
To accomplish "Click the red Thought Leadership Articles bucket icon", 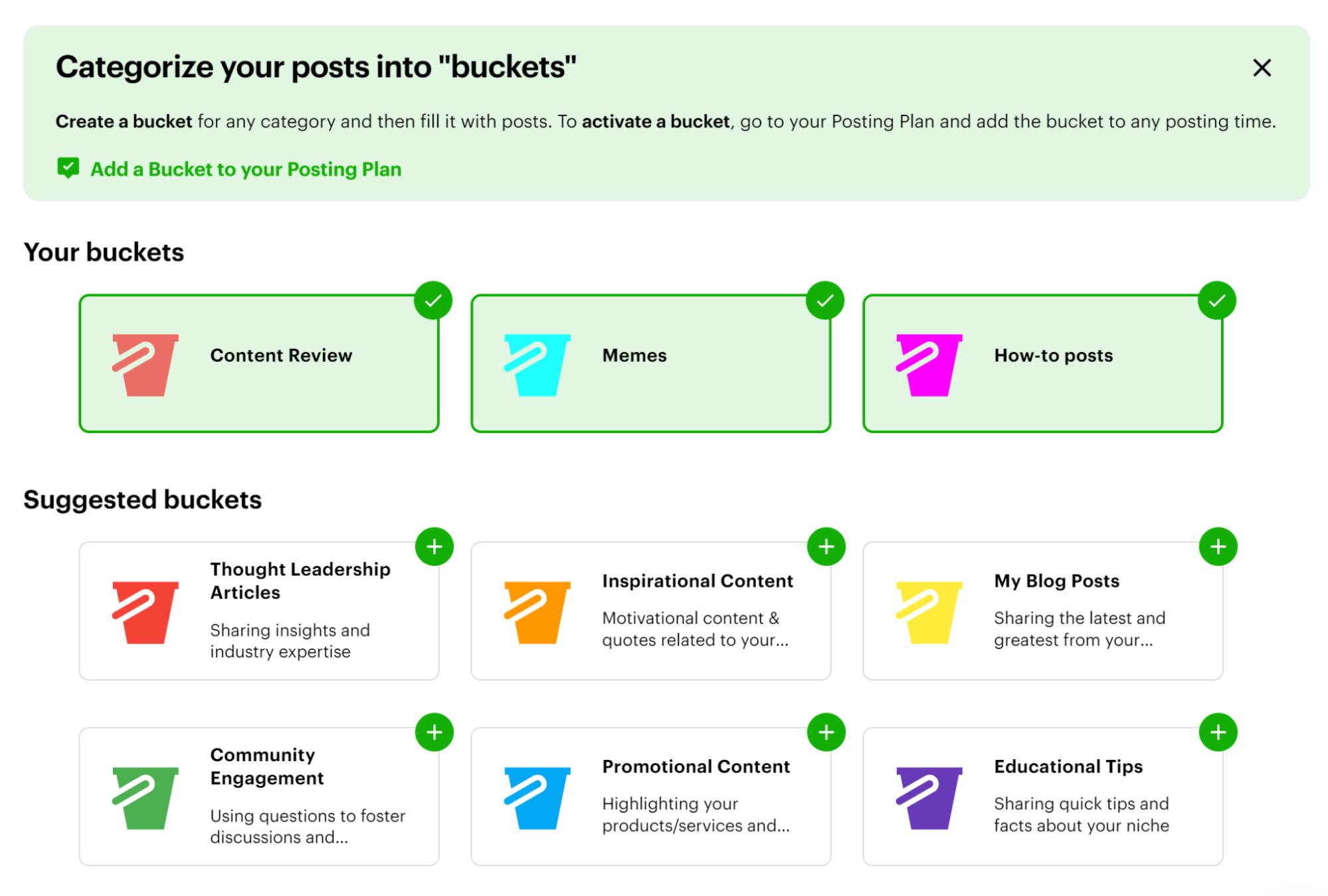I will (x=145, y=611).
